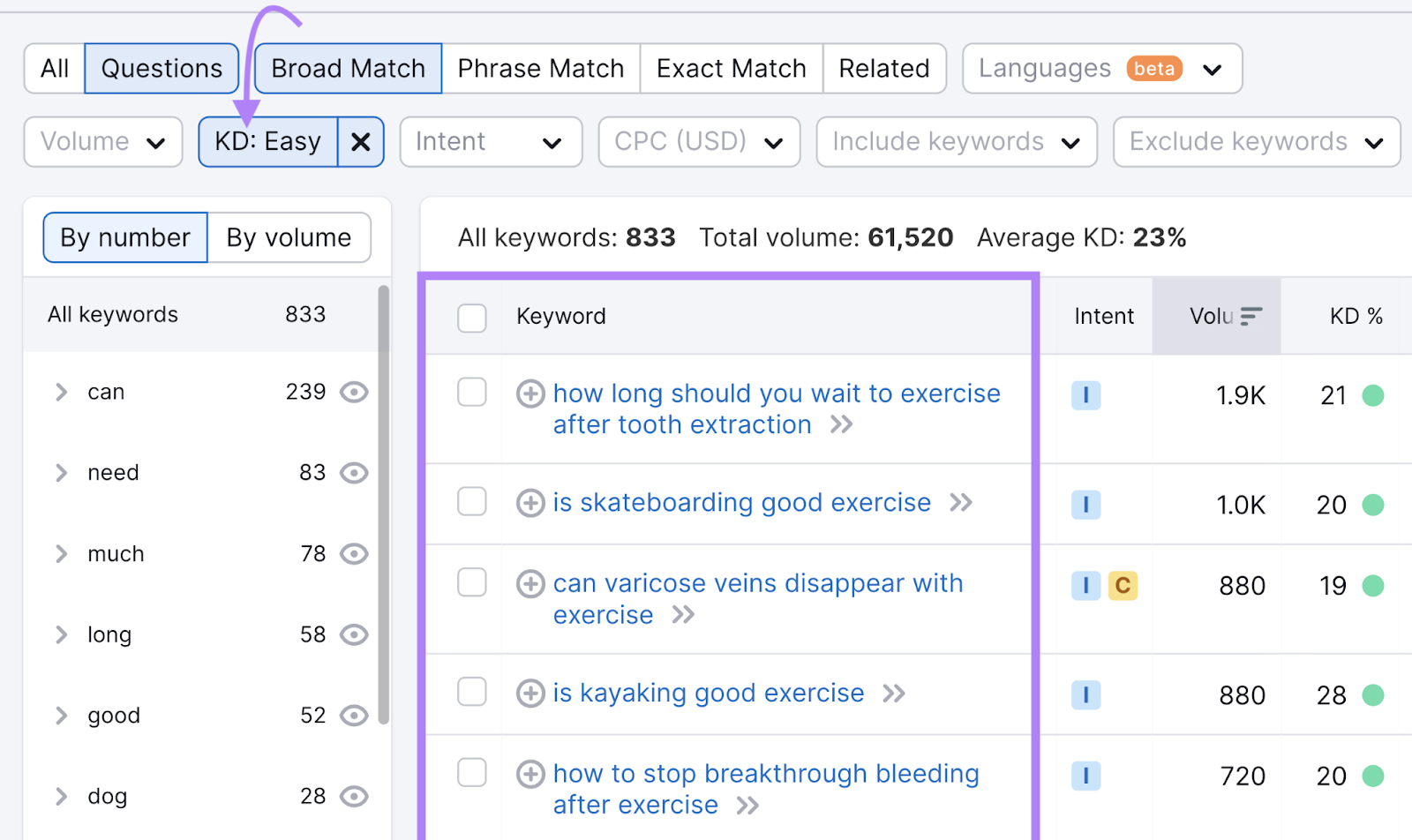Toggle visibility eye next to the can group
Screen dimensions: 1412x840
(x=354, y=392)
